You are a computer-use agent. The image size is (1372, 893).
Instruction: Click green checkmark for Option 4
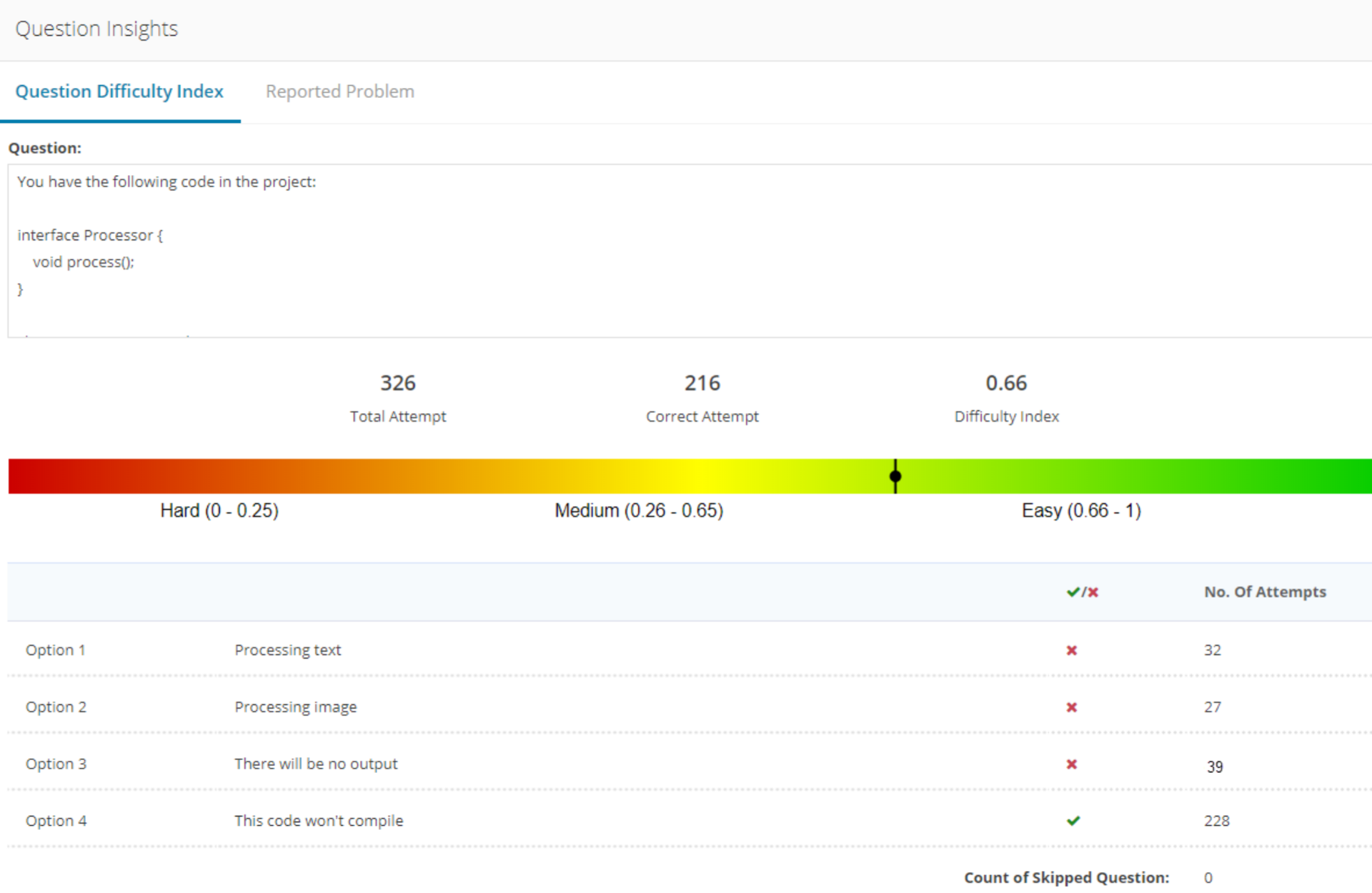point(1073,821)
